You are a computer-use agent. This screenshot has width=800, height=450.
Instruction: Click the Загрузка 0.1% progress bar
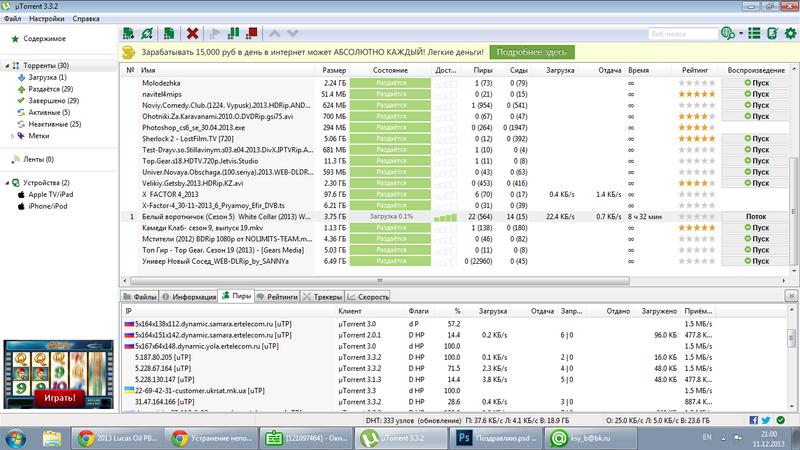point(391,216)
